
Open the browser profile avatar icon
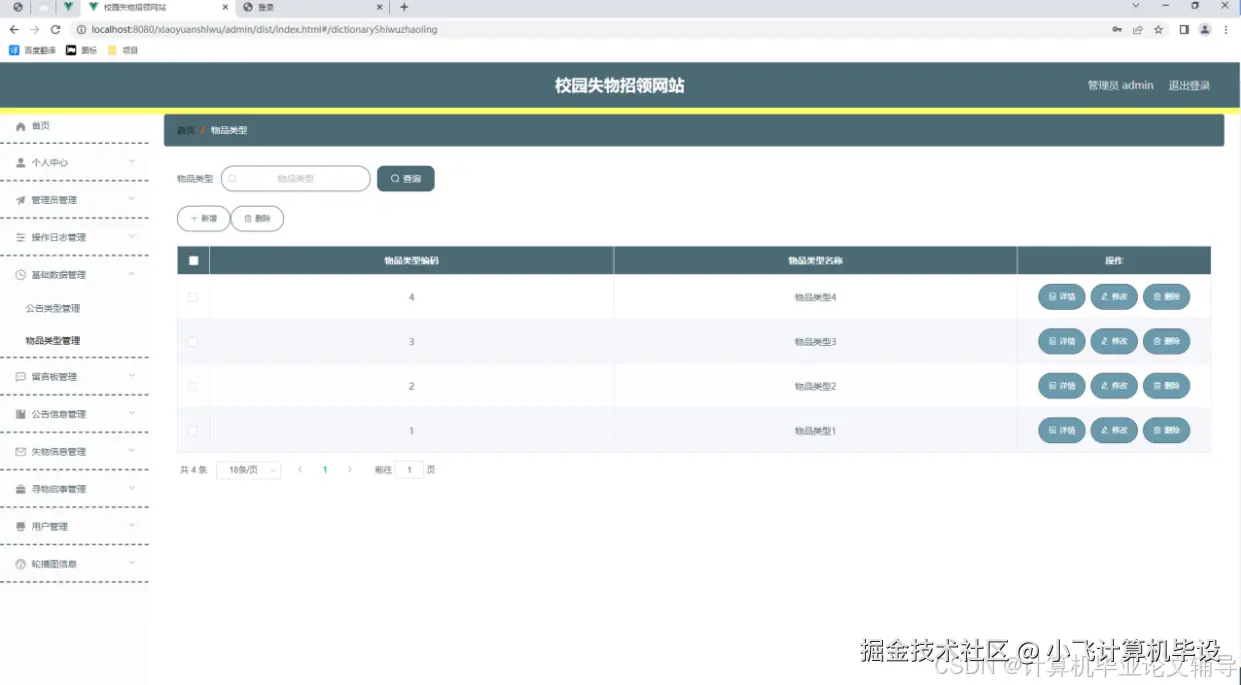point(1205,30)
